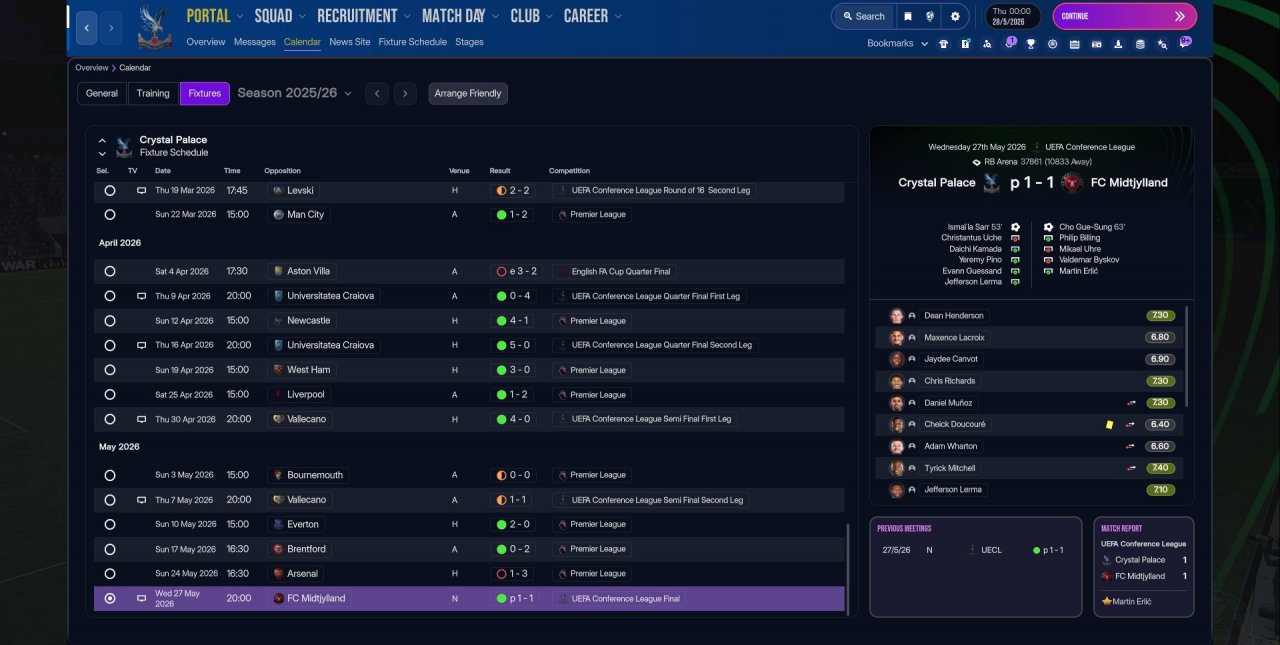Click the star magnifier scouting bookmark icon

coord(1162,44)
